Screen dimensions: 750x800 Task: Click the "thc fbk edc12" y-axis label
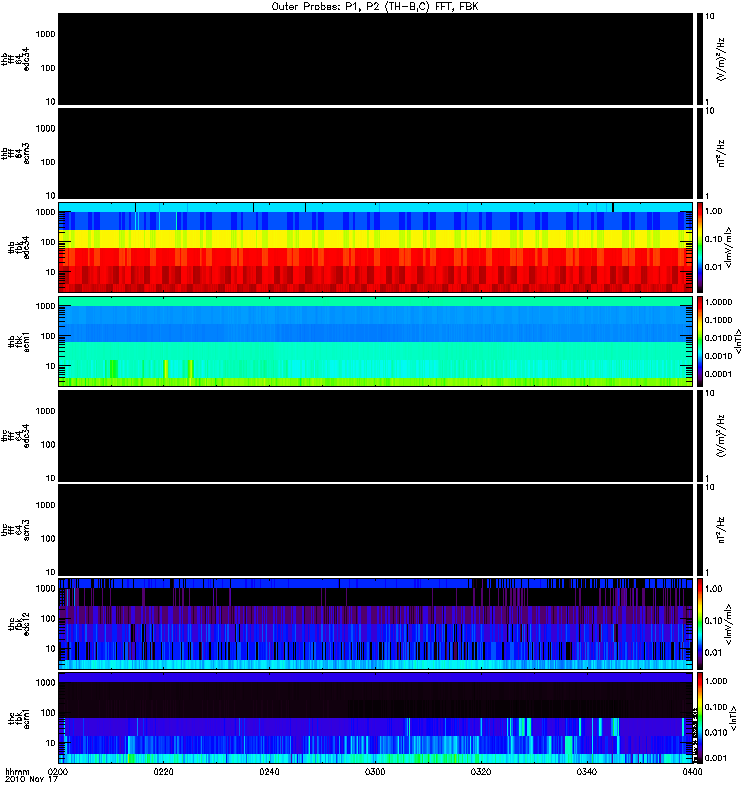point(19,624)
